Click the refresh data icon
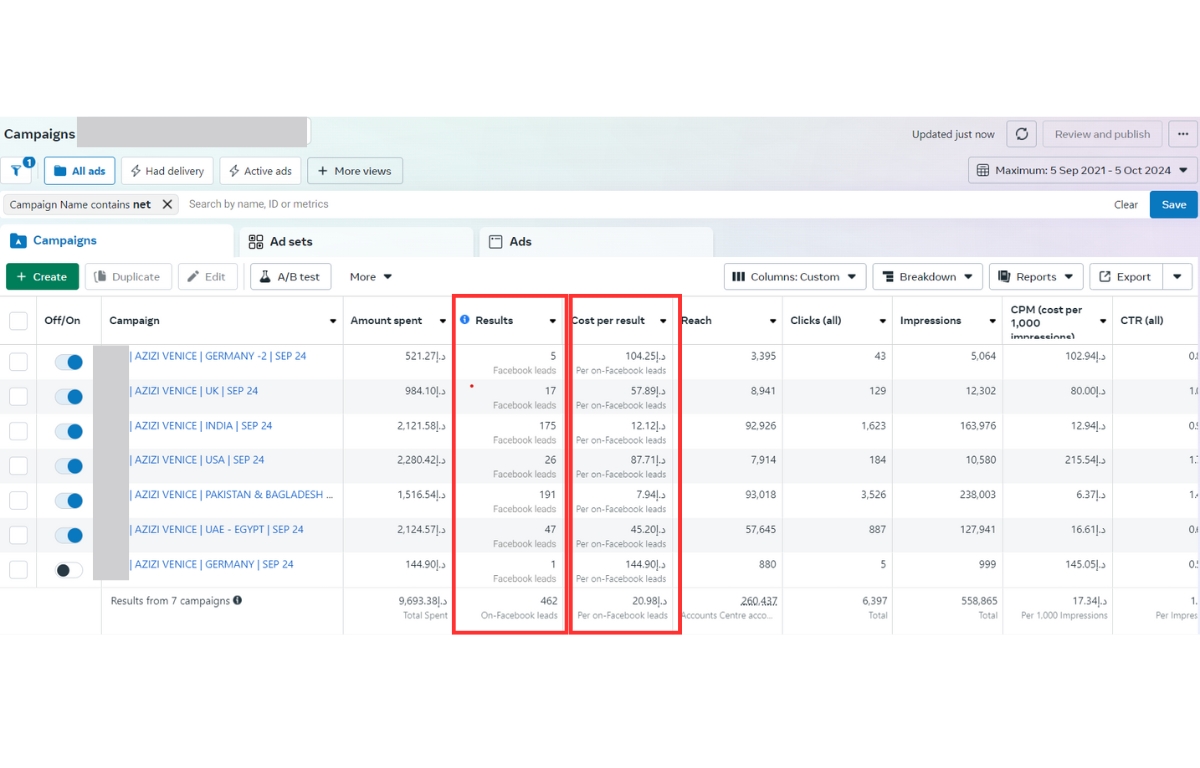1200x768 pixels. (x=1021, y=134)
